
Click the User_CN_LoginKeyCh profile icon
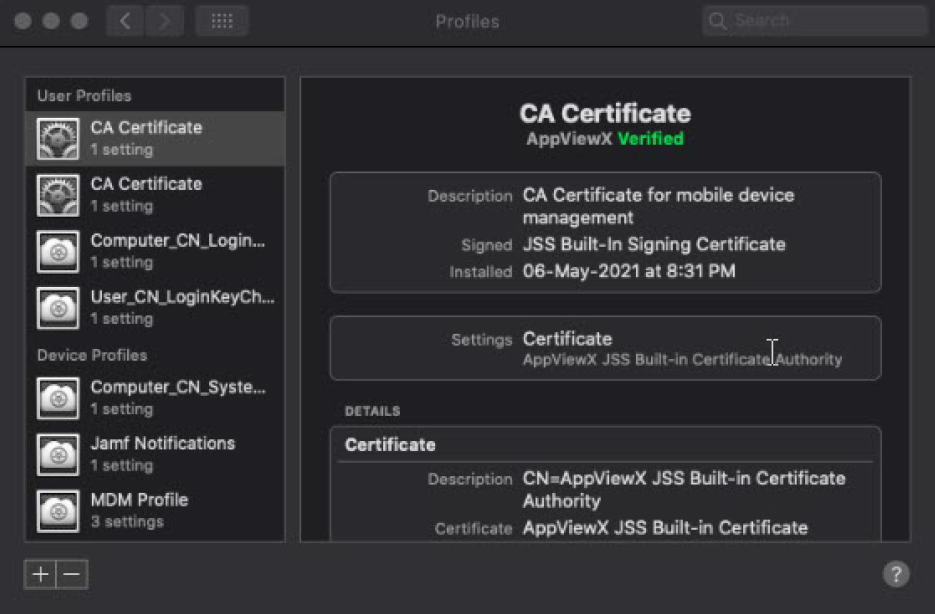[58, 308]
